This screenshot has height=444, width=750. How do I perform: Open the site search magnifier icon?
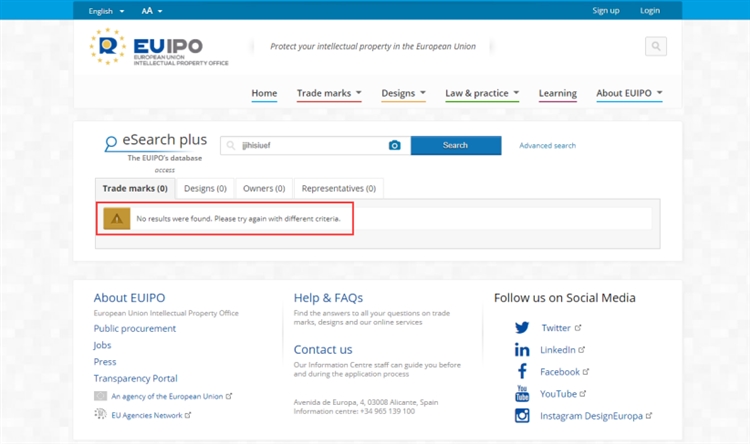[656, 46]
